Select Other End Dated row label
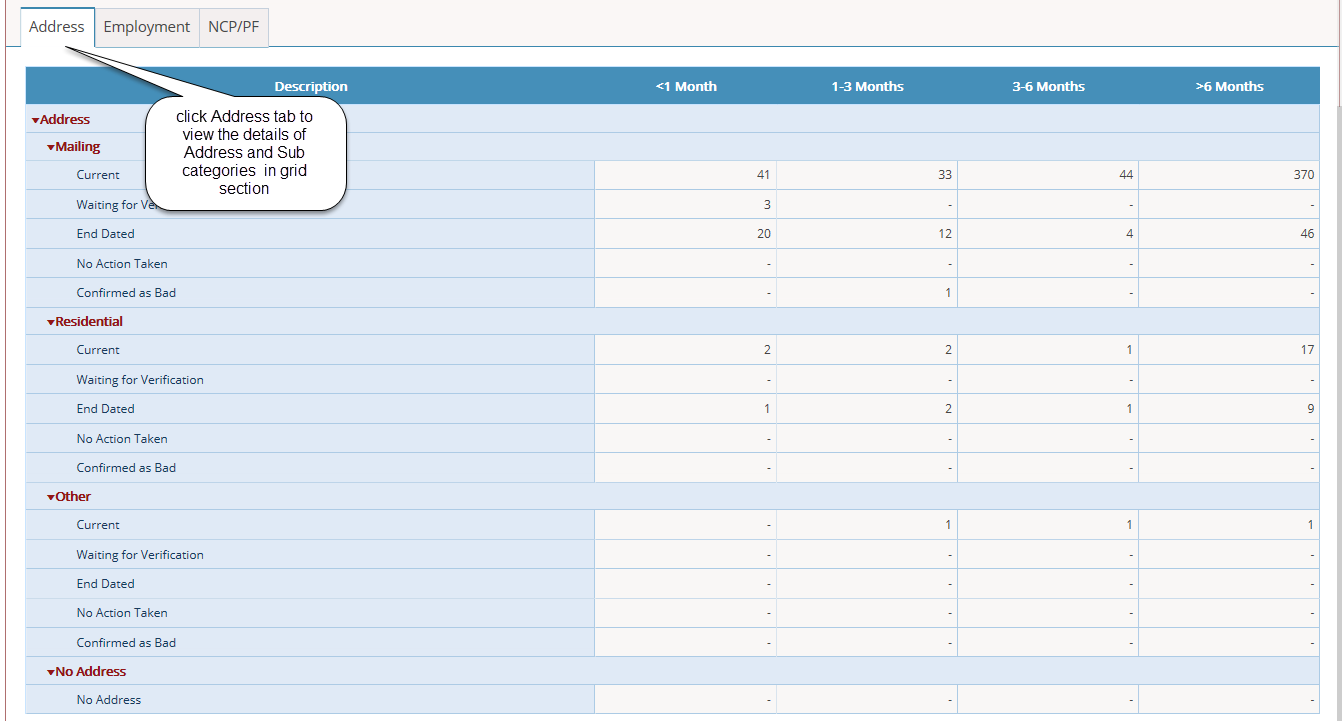Screen dimensions: 1342x721 pos(105,584)
